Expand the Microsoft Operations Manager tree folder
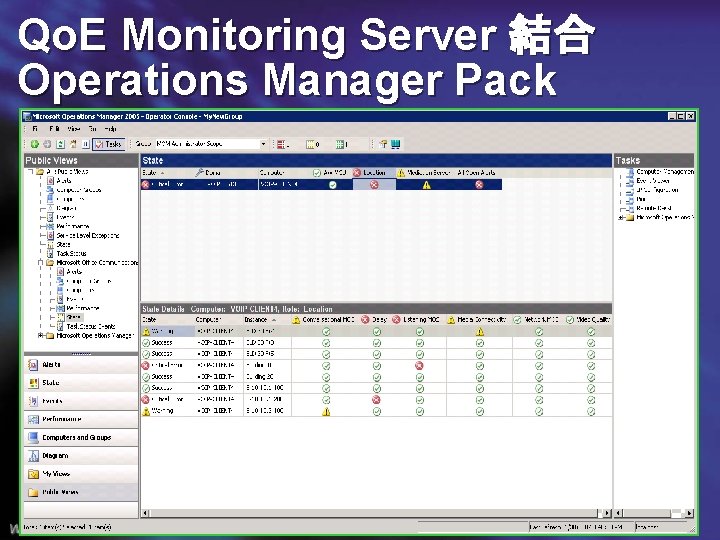 [40, 336]
